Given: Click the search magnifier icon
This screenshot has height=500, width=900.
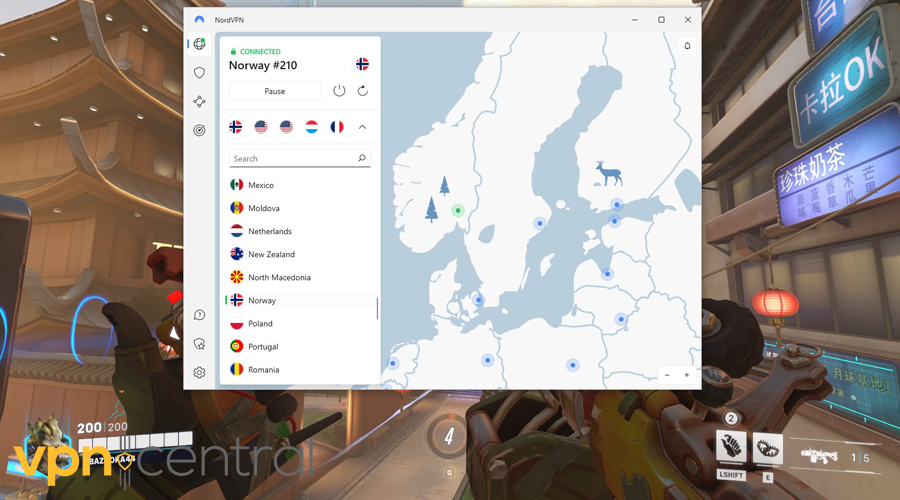Looking at the screenshot, I should [362, 158].
